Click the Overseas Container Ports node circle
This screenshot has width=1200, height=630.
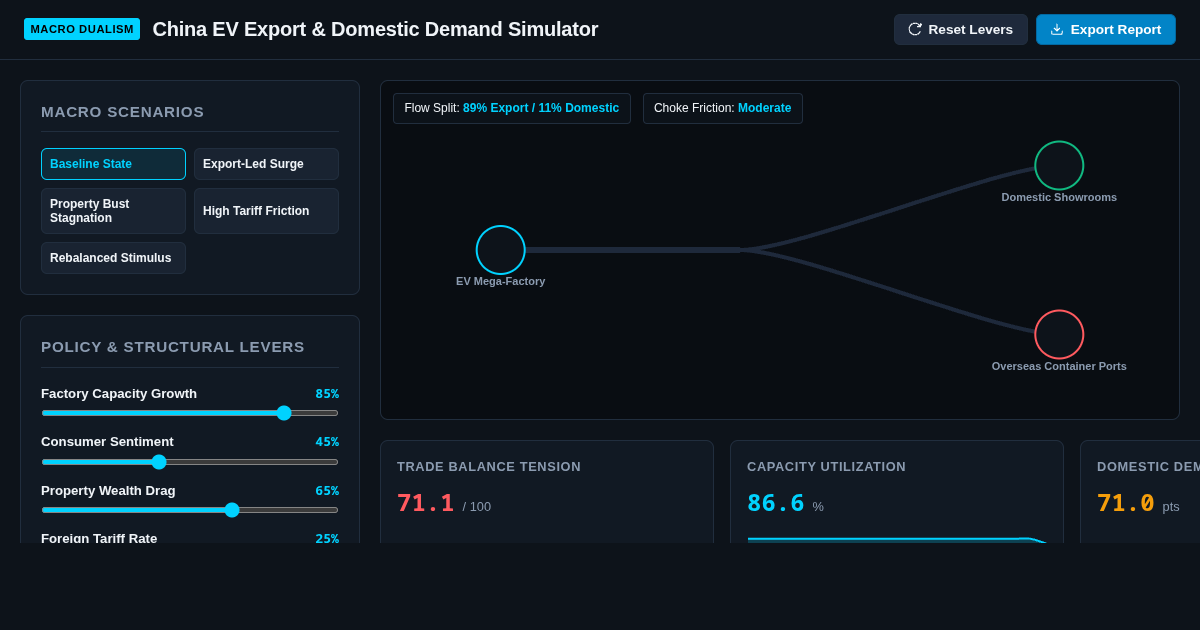click(1059, 334)
